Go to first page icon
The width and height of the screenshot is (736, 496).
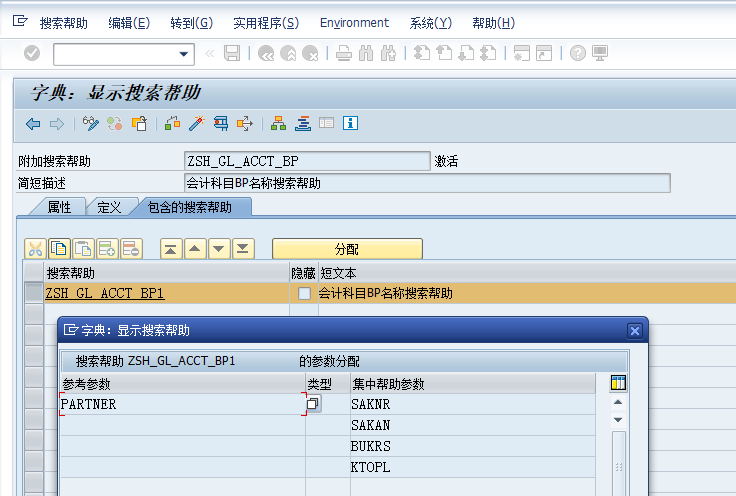click(422, 53)
